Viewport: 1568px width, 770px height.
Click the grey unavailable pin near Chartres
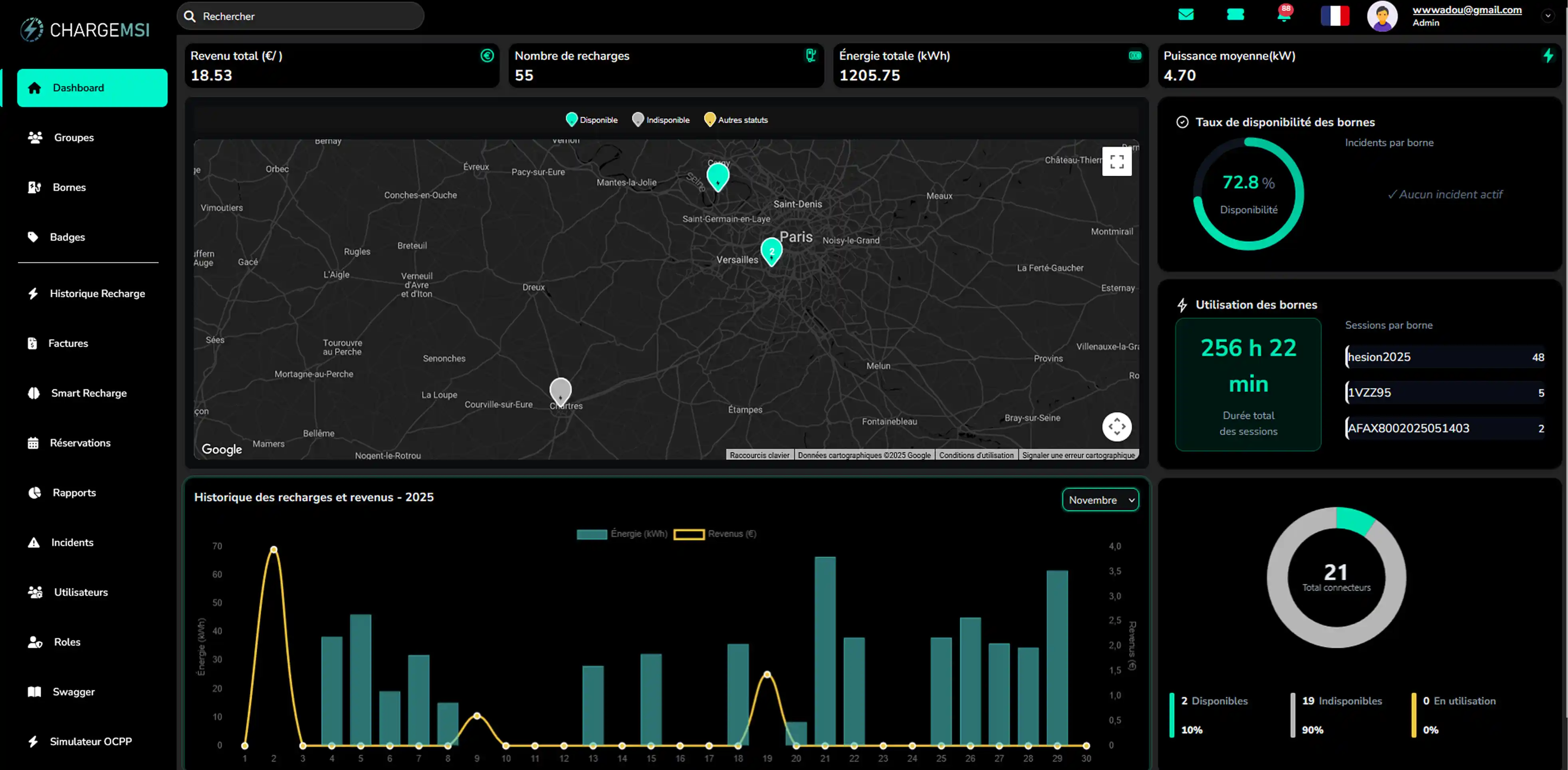[x=560, y=389]
